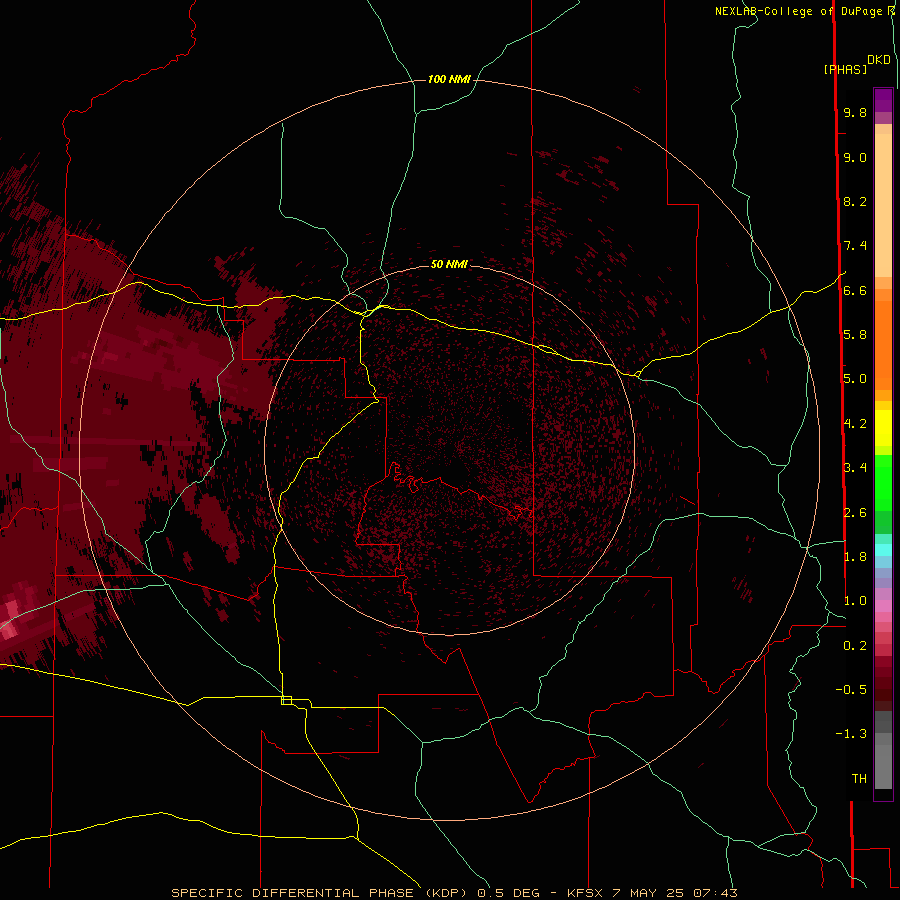Click the 5.0 legend value
The height and width of the screenshot is (900, 900).
coord(855,379)
